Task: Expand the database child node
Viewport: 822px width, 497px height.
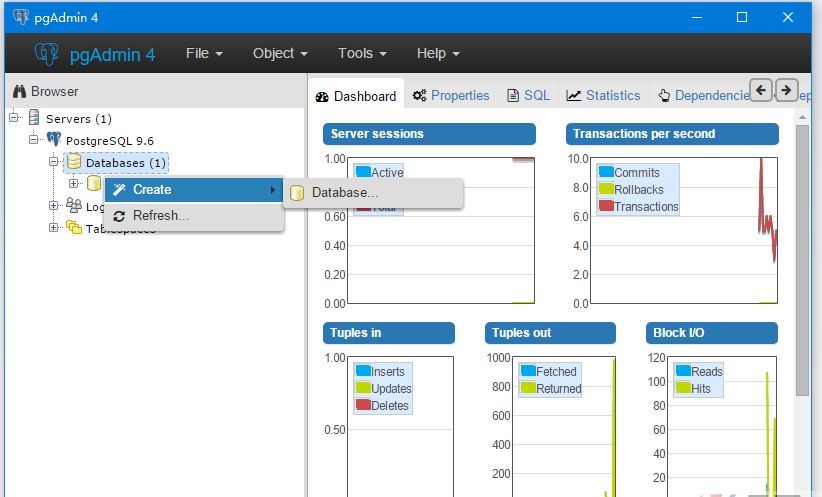Action: (73, 183)
